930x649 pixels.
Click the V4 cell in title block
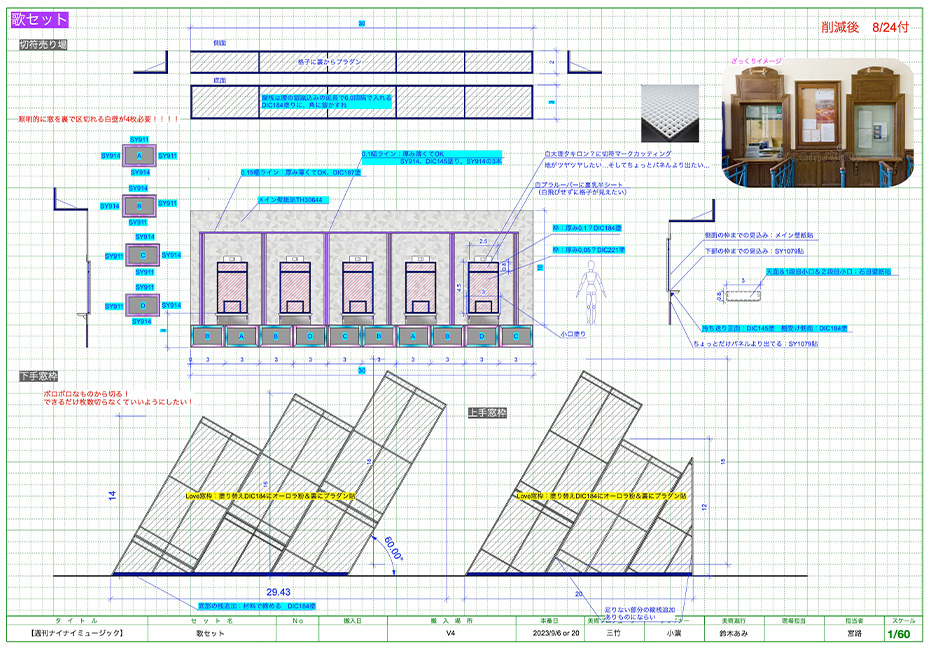tap(450, 634)
